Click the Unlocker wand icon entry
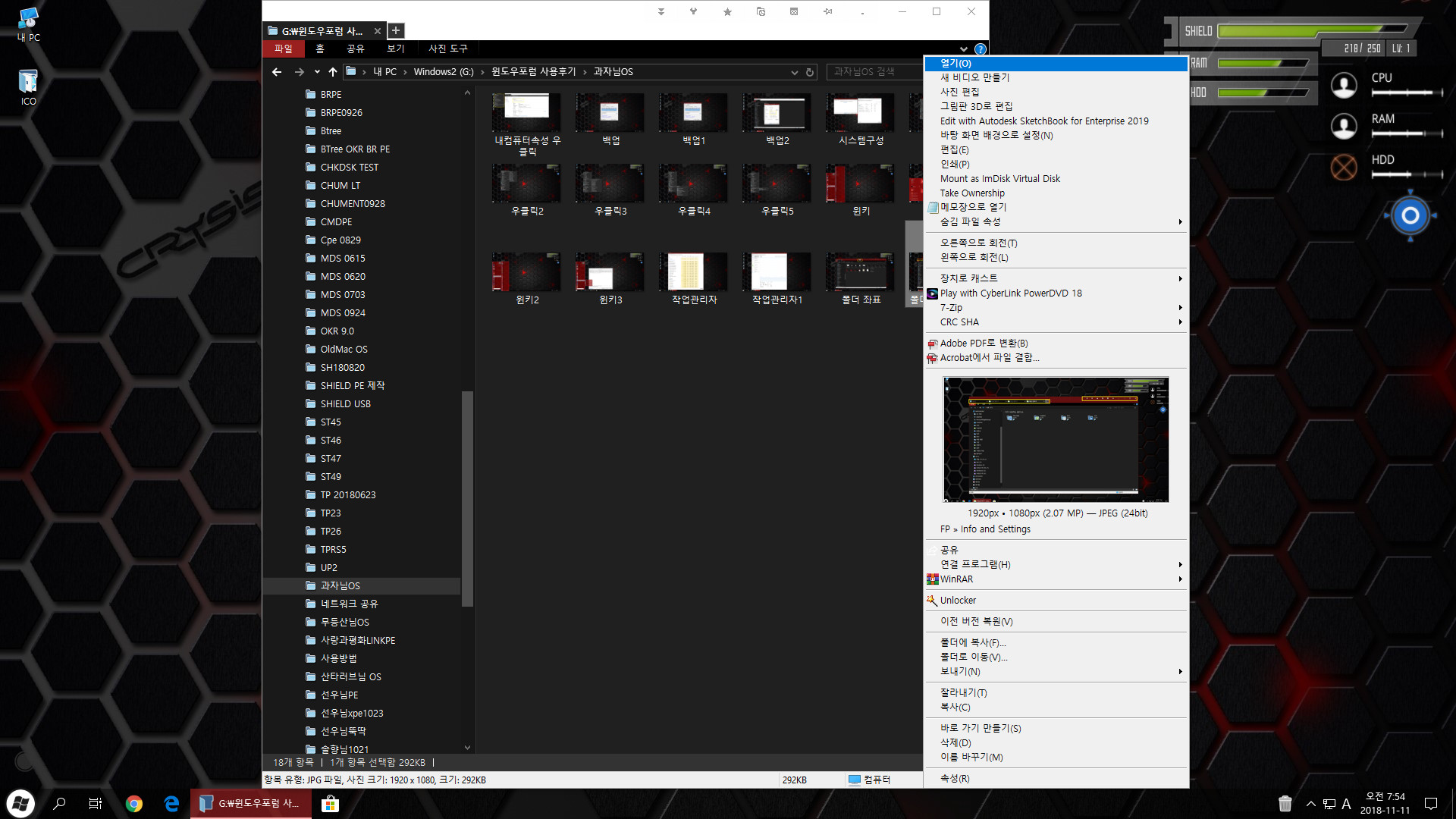Viewport: 1456px width, 819px height. pos(1056,600)
